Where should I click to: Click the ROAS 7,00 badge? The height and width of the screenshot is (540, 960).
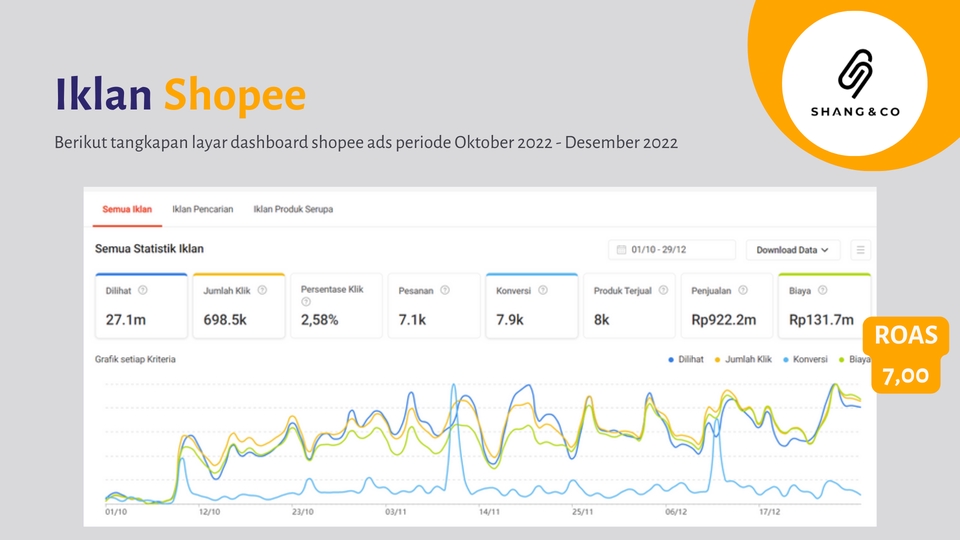pyautogui.click(x=906, y=354)
